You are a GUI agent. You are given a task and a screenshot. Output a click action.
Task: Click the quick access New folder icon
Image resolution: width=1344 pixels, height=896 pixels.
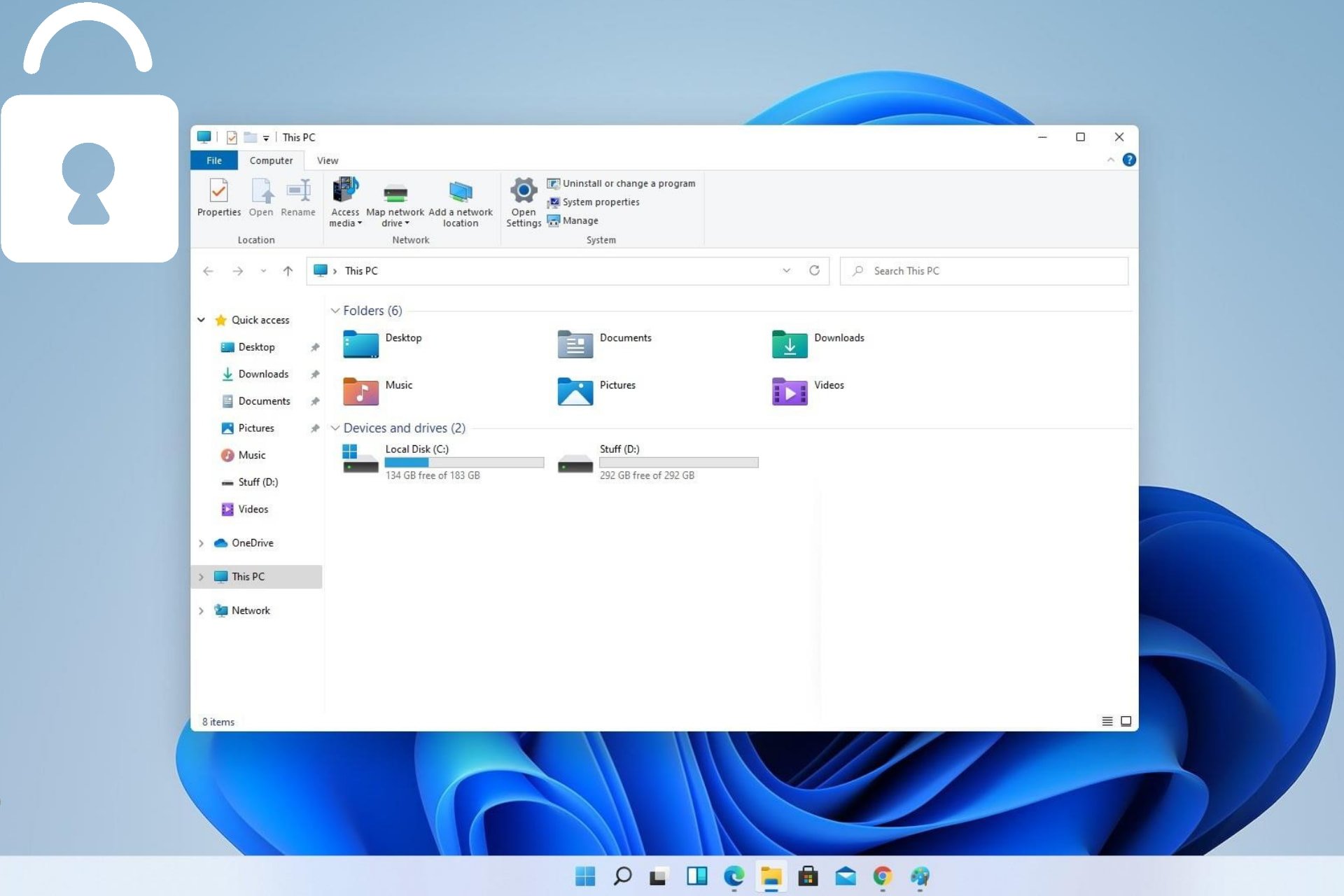click(x=250, y=137)
